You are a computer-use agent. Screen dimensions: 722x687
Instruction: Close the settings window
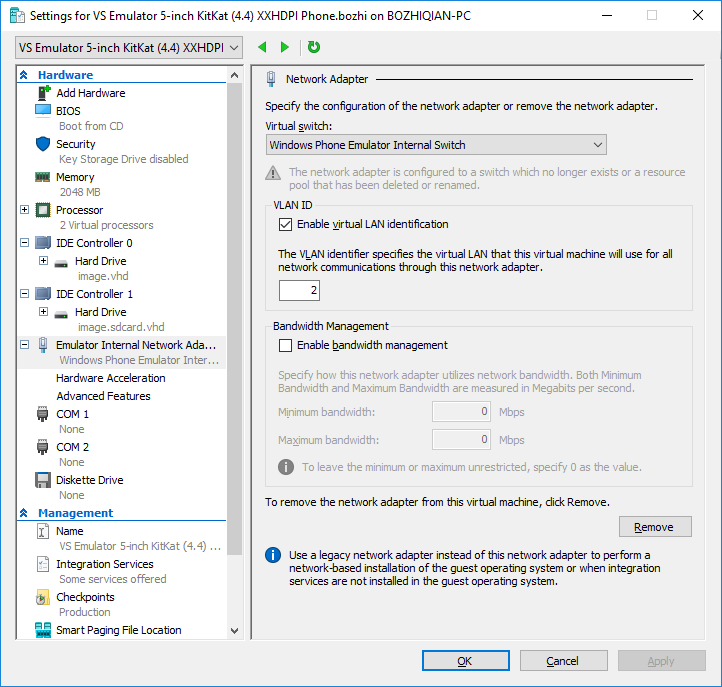(698, 15)
